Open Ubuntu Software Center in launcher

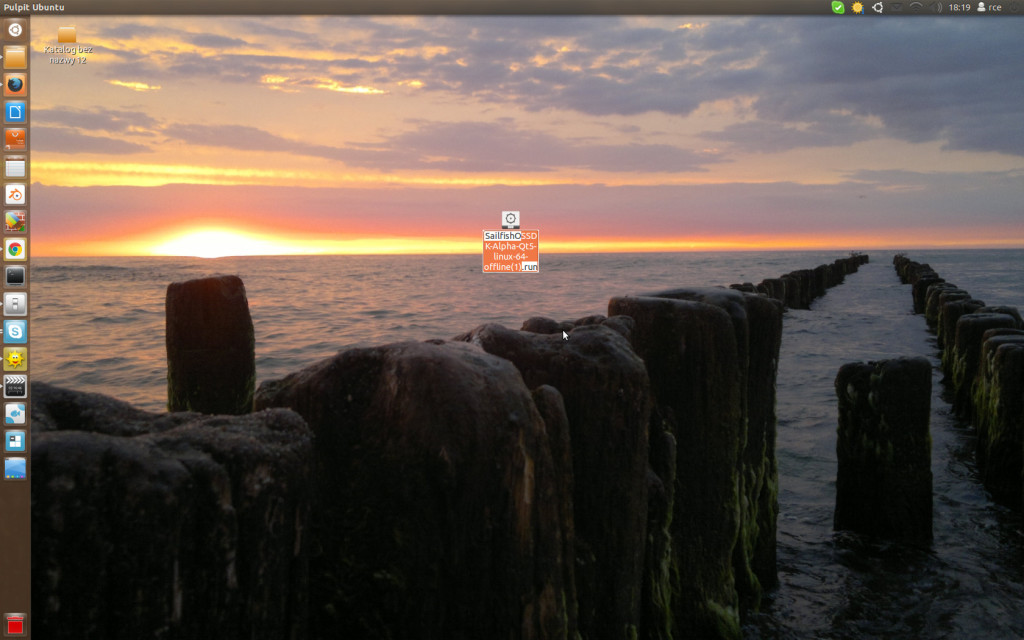(x=15, y=139)
